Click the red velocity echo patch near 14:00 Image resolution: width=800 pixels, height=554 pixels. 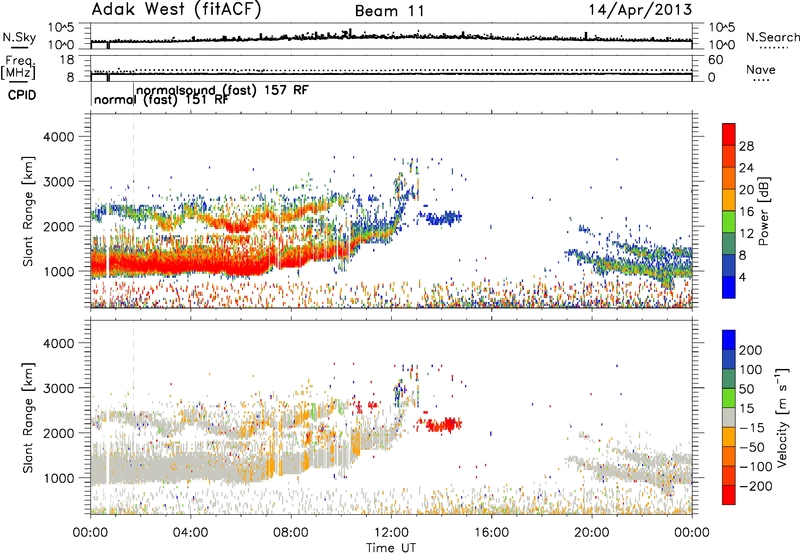point(442,424)
